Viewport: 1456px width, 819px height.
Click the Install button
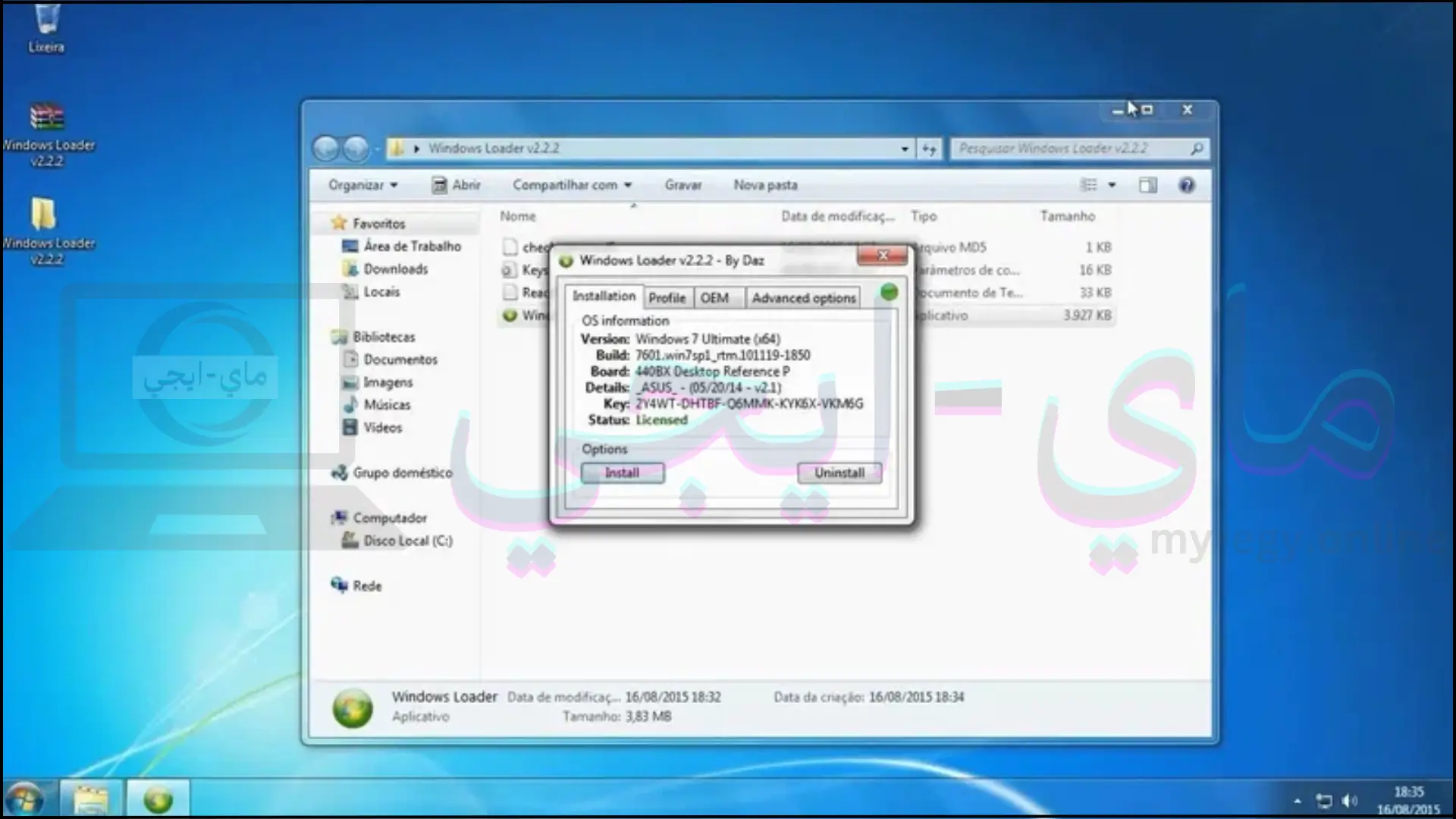point(623,473)
